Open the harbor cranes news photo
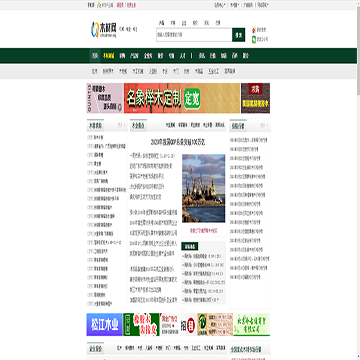This screenshot has height=360, width=360. click(203, 188)
